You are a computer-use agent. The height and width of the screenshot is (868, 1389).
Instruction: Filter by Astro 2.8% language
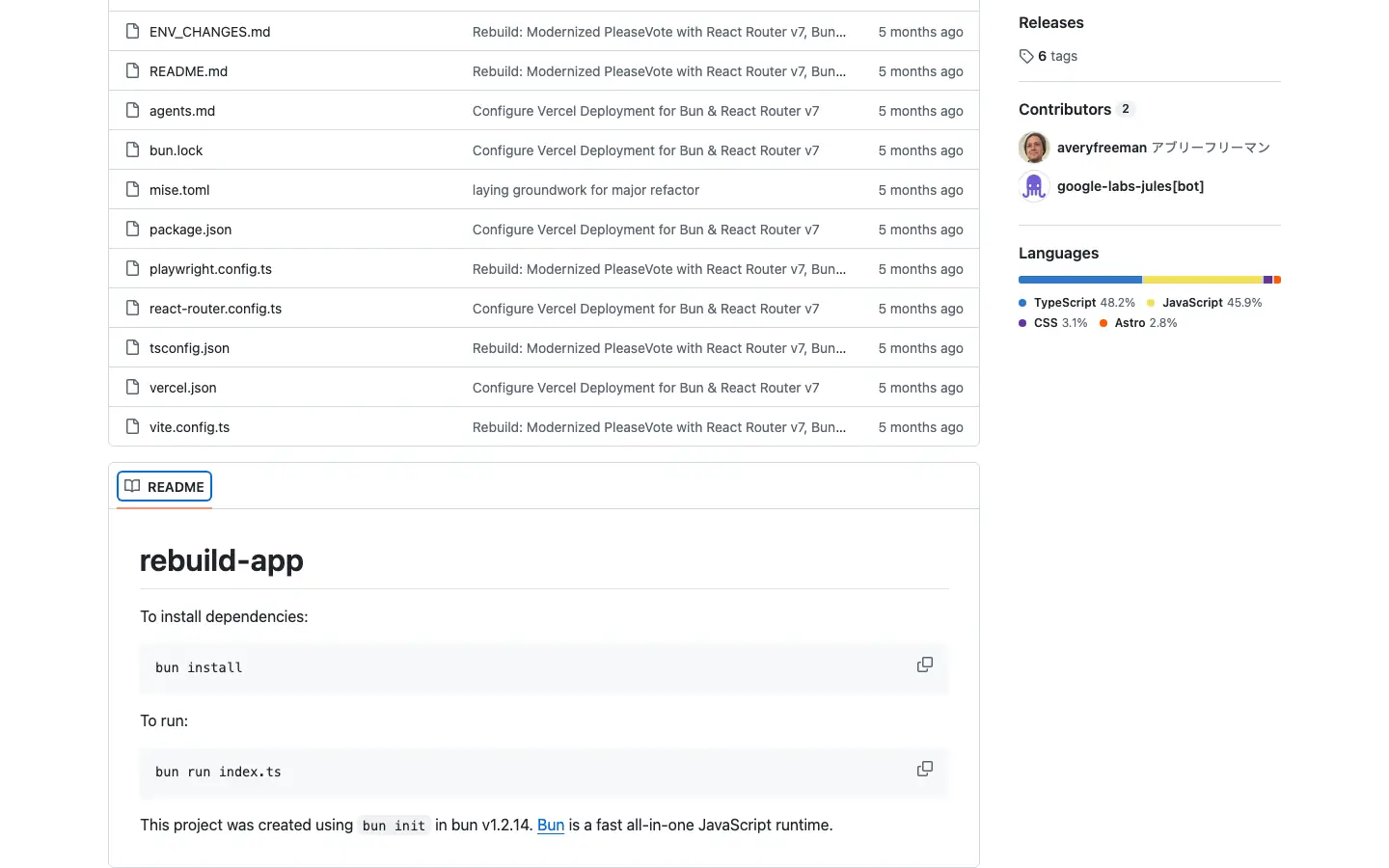tap(1138, 323)
